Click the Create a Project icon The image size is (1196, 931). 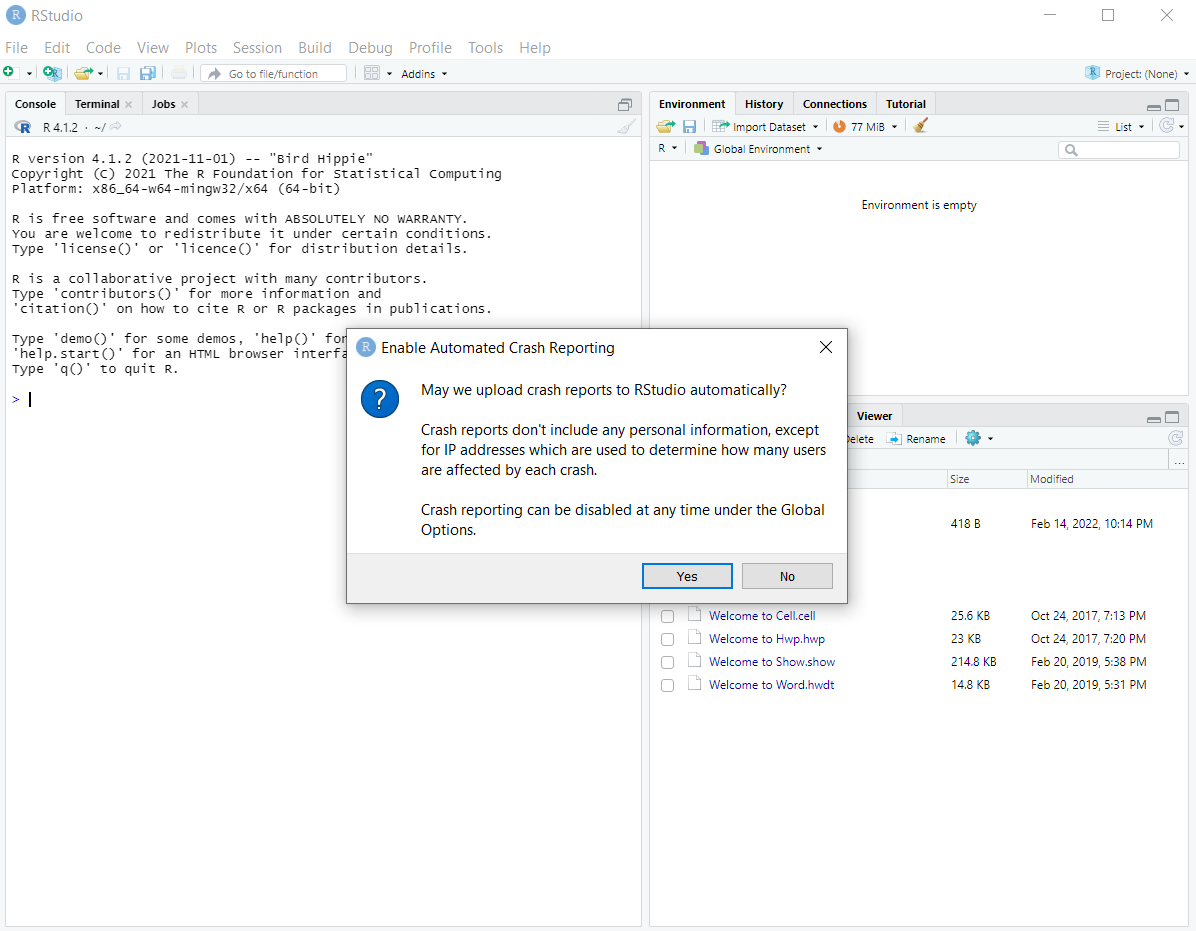[51, 73]
